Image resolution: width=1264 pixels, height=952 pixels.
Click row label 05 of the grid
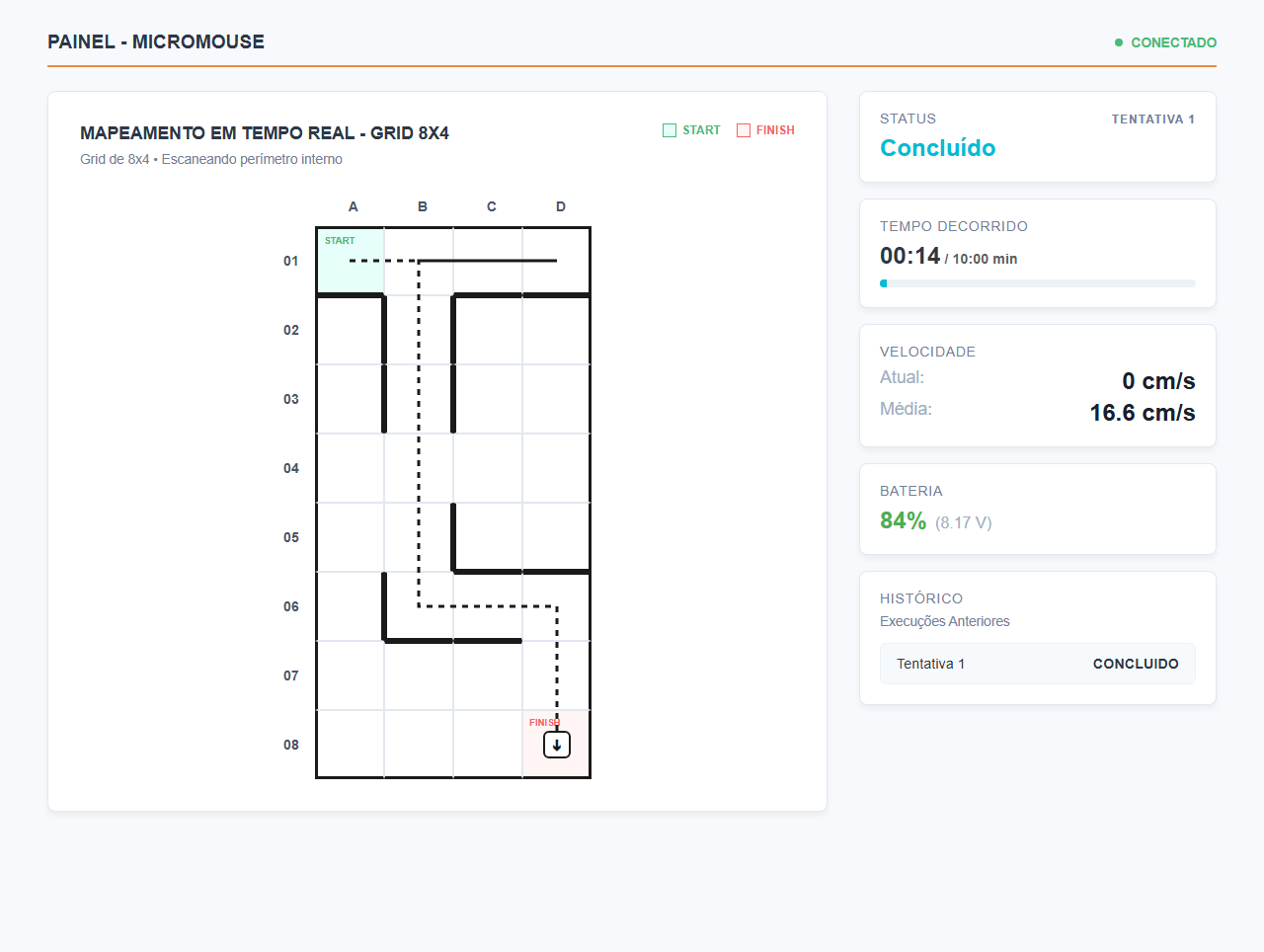tap(291, 537)
